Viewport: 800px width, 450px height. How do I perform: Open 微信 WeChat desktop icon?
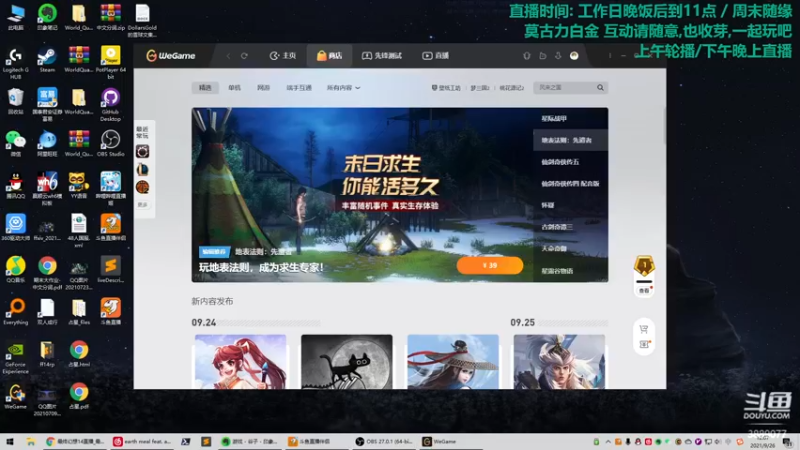pos(15,143)
